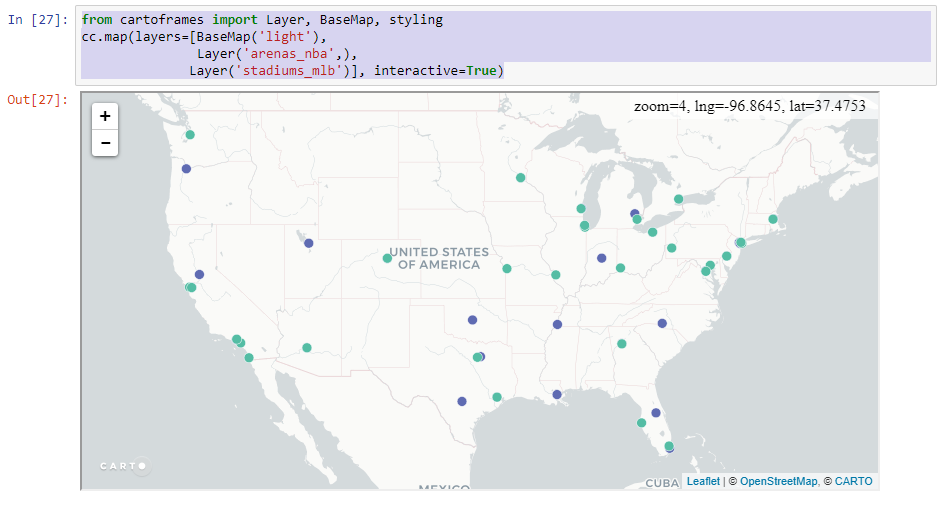Select green point near Tampa
This screenshot has height=505, width=941.
pyautogui.click(x=642, y=423)
